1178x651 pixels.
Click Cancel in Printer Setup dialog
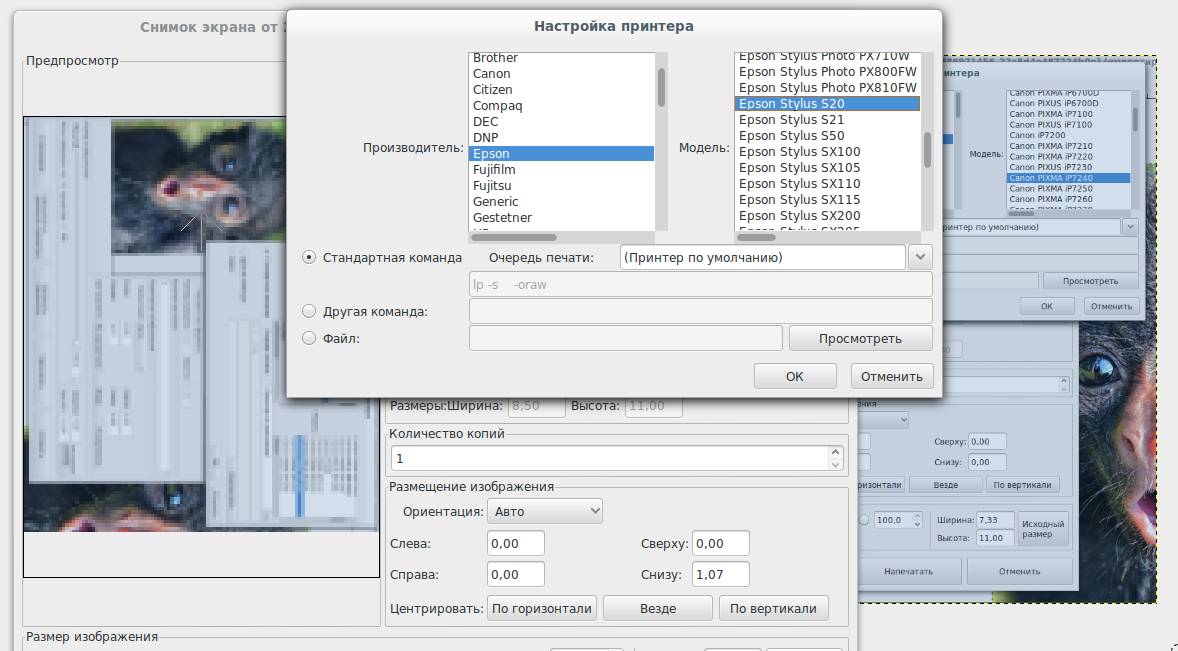click(x=892, y=376)
